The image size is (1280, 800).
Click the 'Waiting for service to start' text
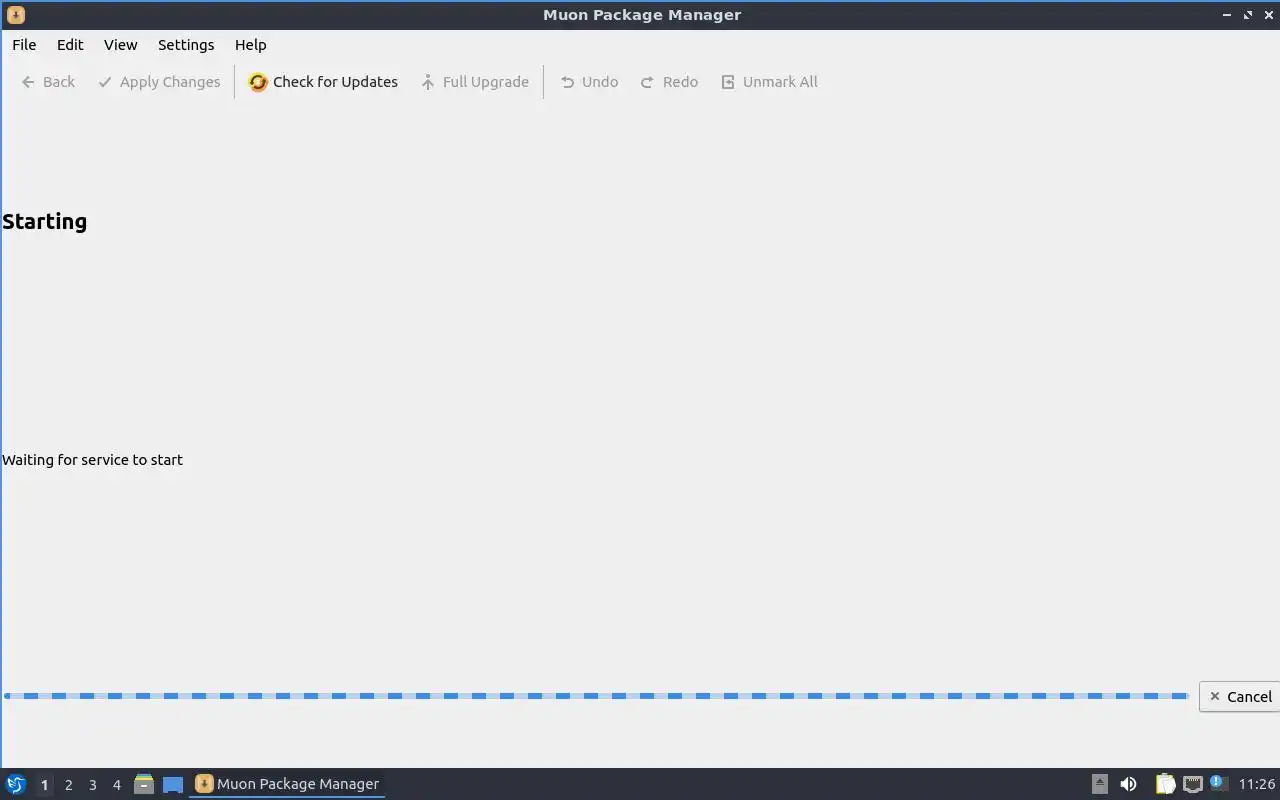92,460
